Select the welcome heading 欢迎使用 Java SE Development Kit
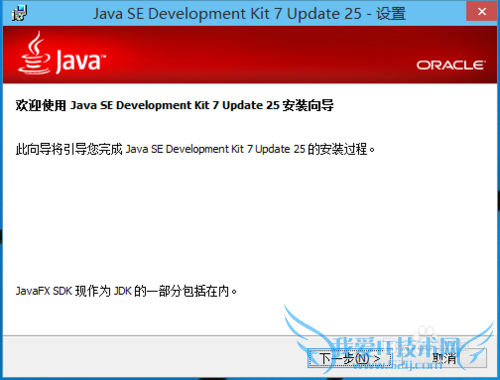The width and height of the screenshot is (500, 380). point(174,105)
